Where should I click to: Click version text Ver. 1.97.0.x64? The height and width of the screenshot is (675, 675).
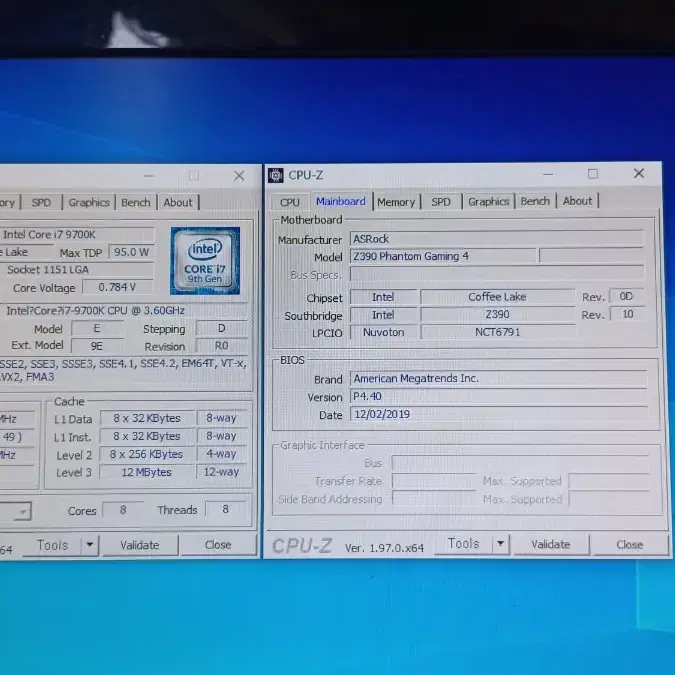point(384,548)
